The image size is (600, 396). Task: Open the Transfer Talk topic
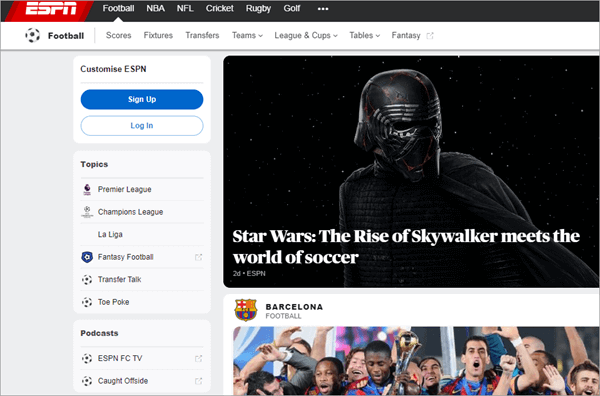click(142, 279)
